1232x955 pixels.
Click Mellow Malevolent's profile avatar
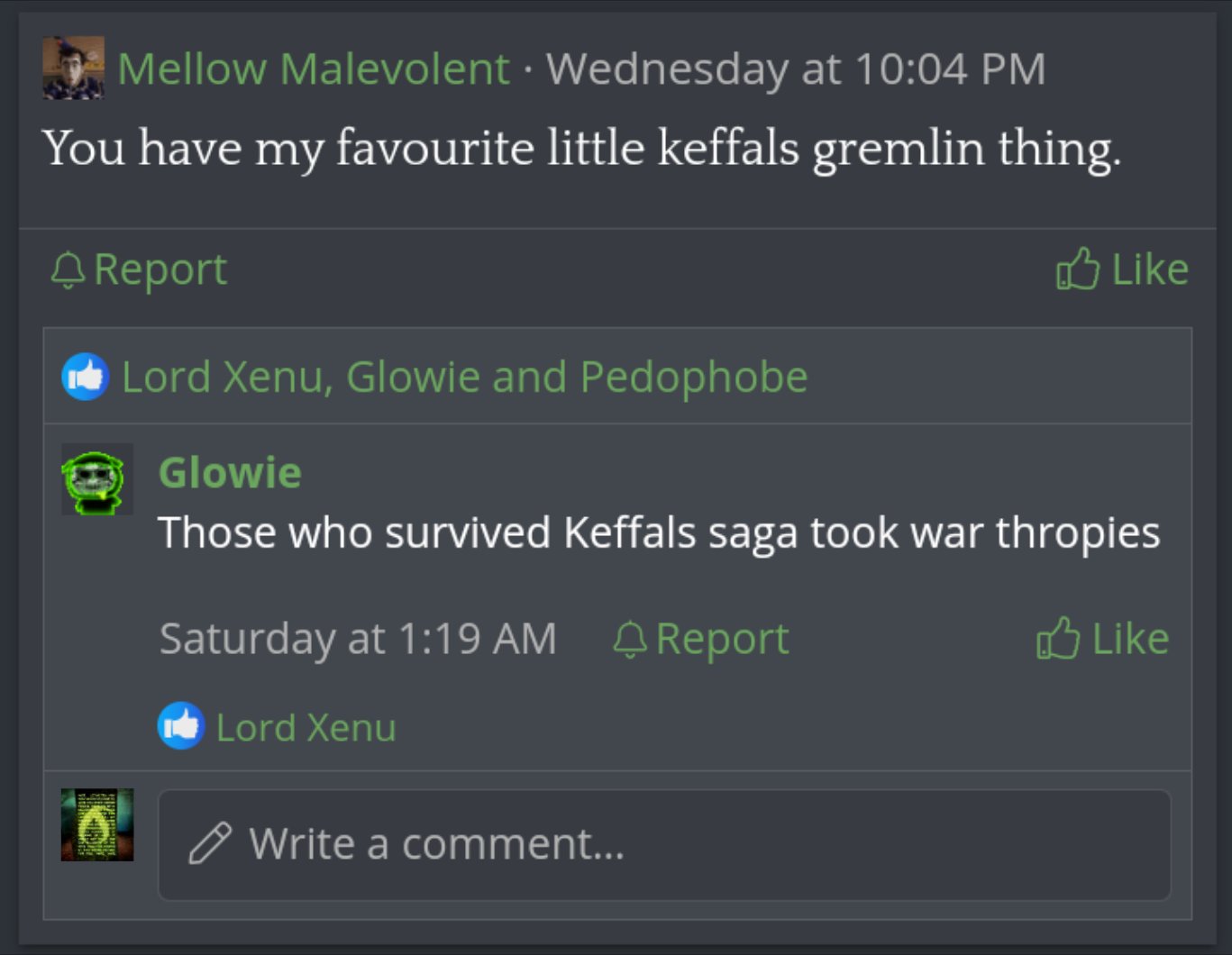point(73,68)
